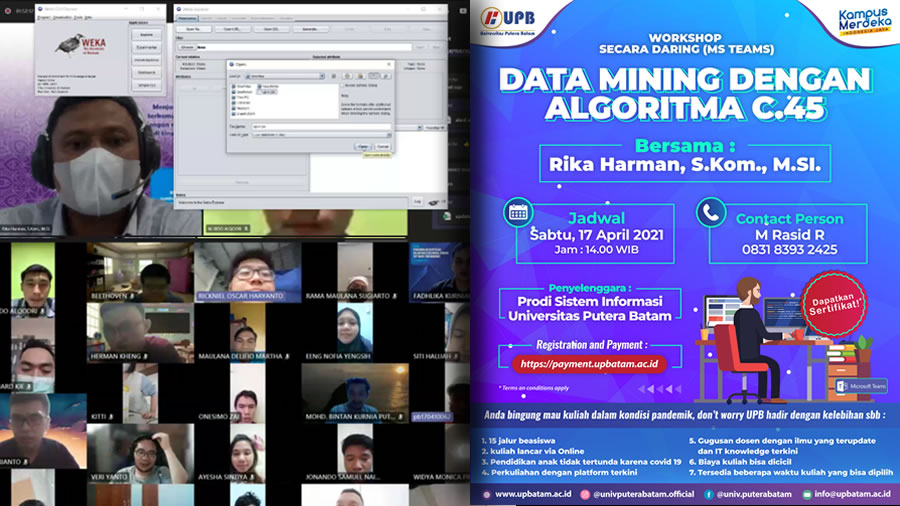Click the File Name input field

(320, 127)
